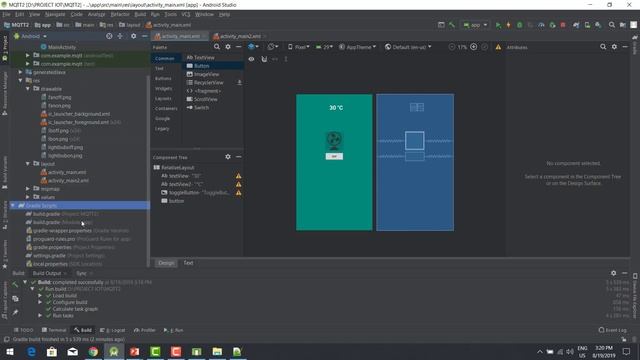Click the Search Everywhere magnifier in main toolbar
This screenshot has width=640, height=360.
coord(611,25)
